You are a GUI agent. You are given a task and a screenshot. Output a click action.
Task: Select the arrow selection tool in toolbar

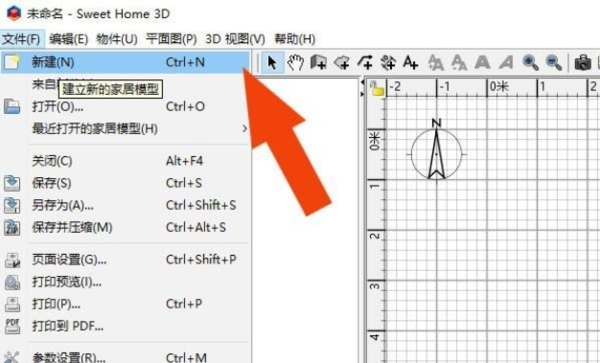[x=272, y=62]
